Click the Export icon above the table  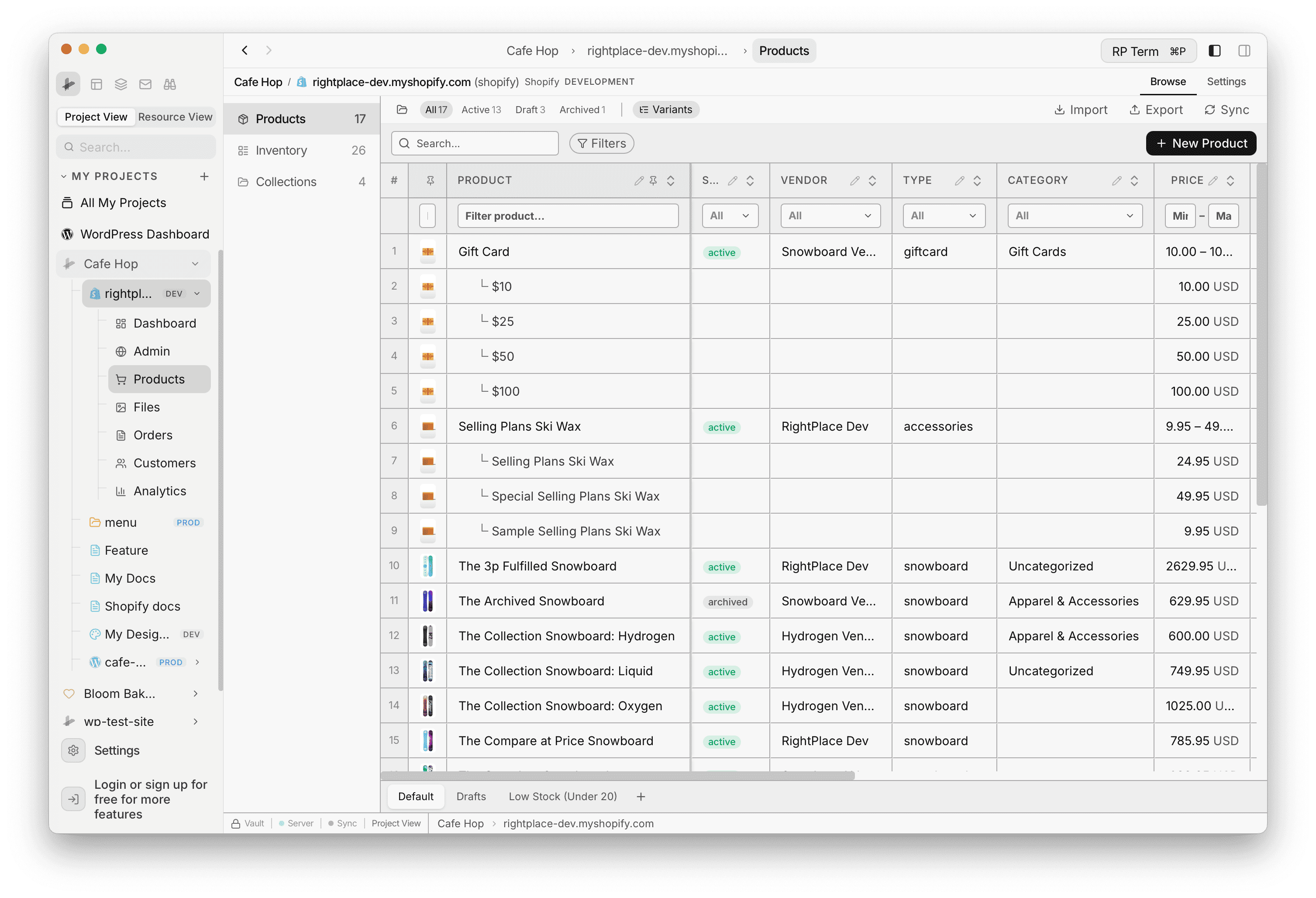tap(1135, 109)
